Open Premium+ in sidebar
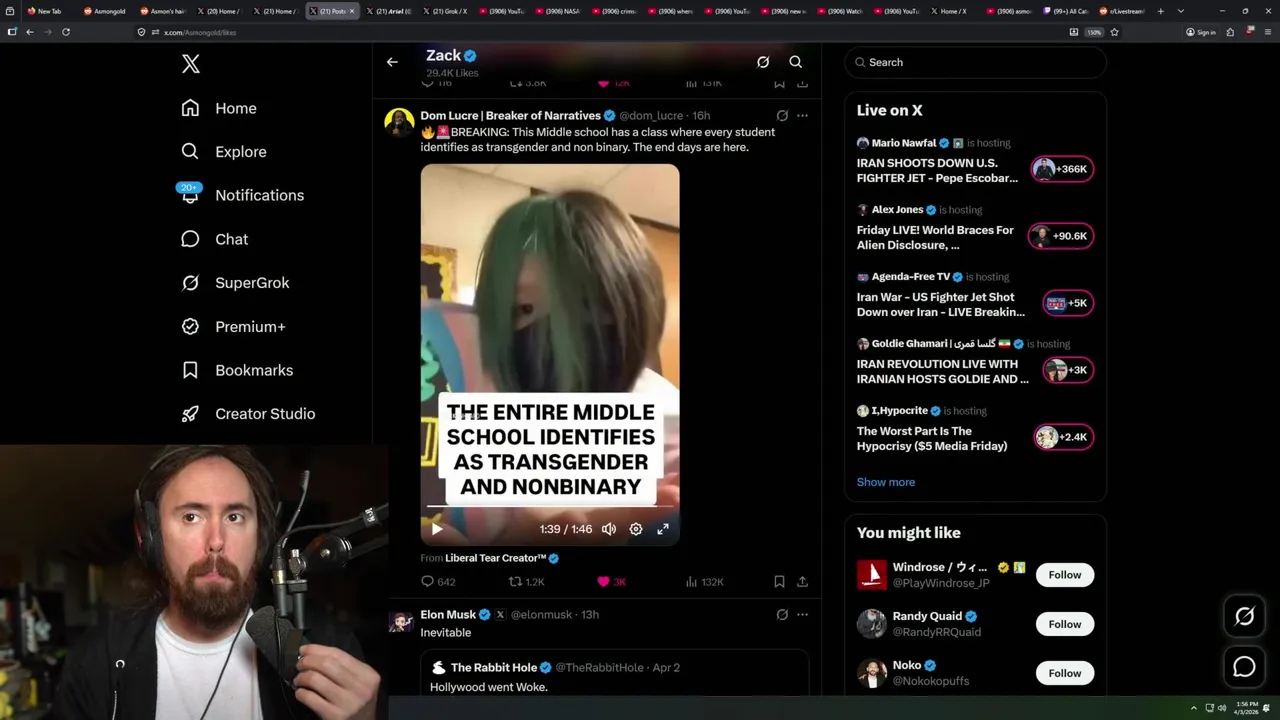 tap(233, 326)
